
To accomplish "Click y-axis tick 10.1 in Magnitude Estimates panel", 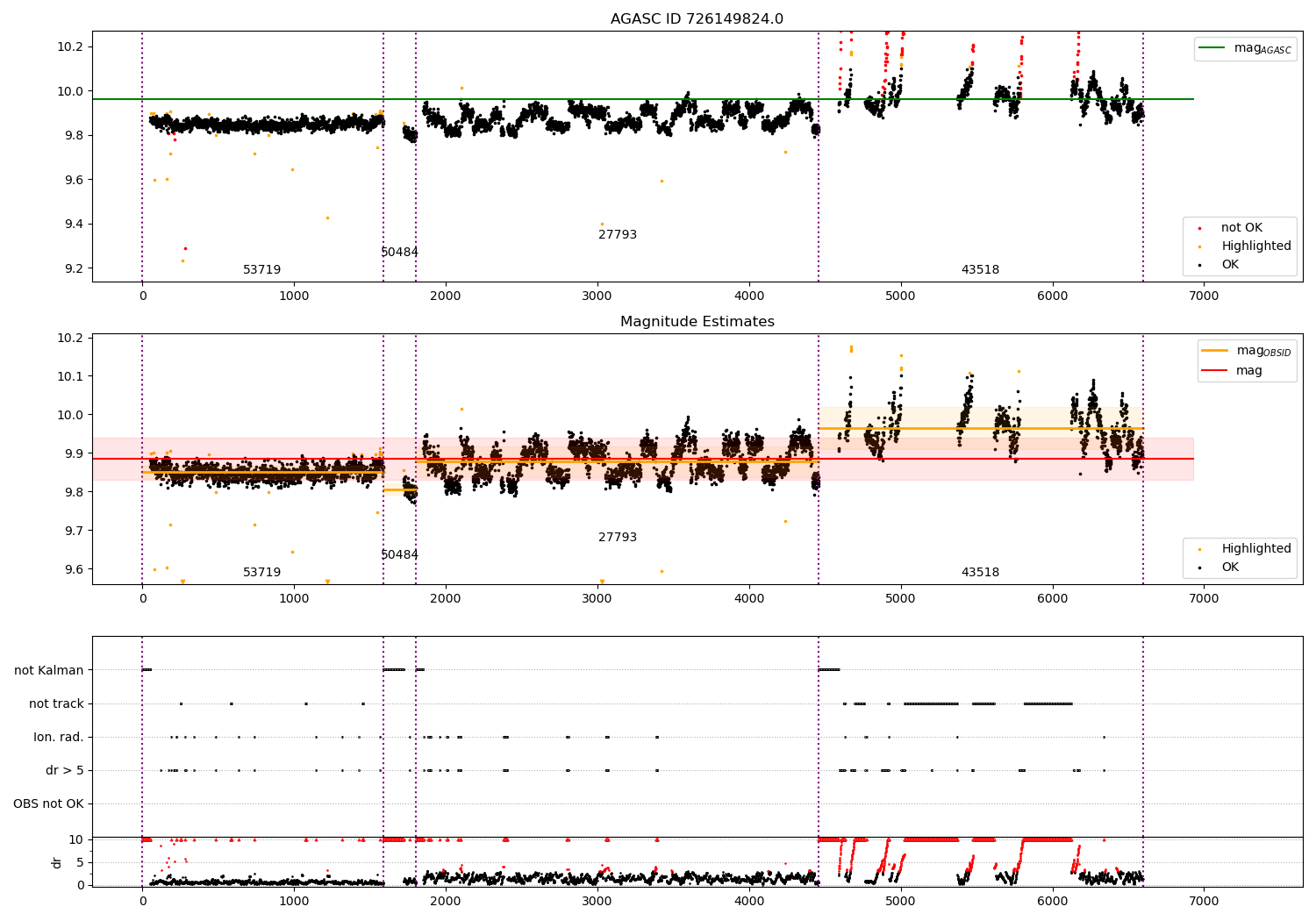I will tap(70, 376).
